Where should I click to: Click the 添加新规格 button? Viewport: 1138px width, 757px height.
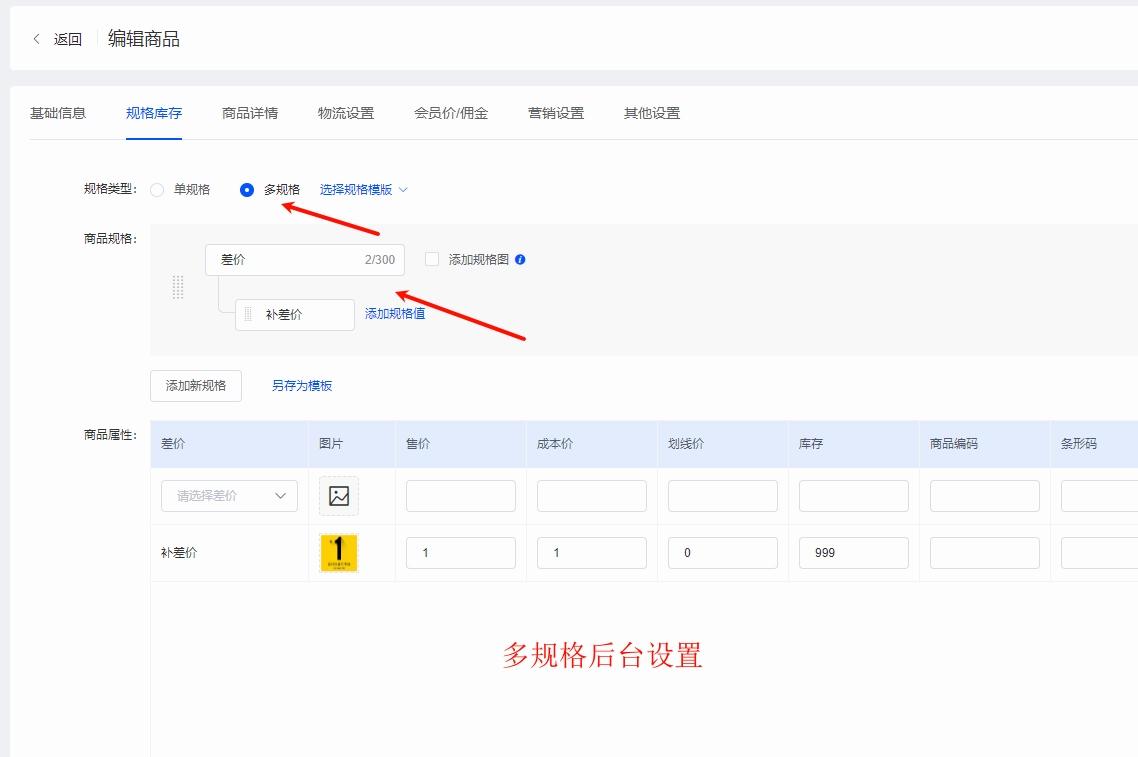click(196, 386)
